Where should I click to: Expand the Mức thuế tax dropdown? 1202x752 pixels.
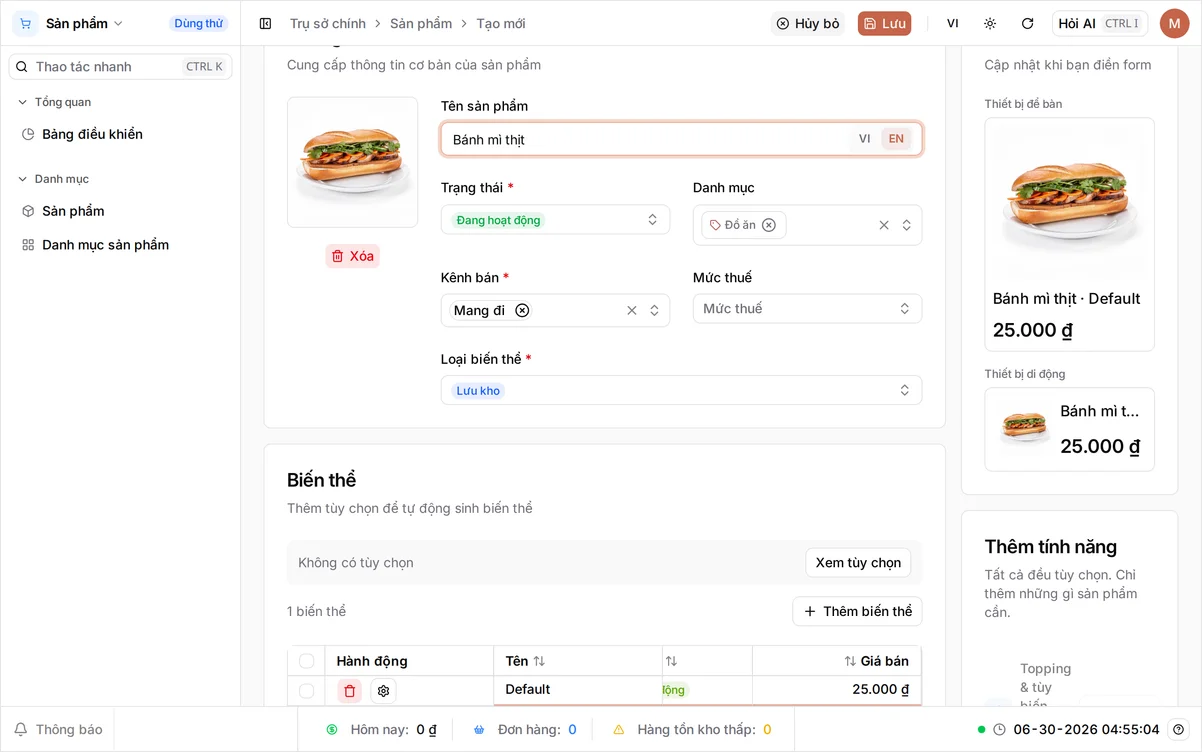[807, 309]
